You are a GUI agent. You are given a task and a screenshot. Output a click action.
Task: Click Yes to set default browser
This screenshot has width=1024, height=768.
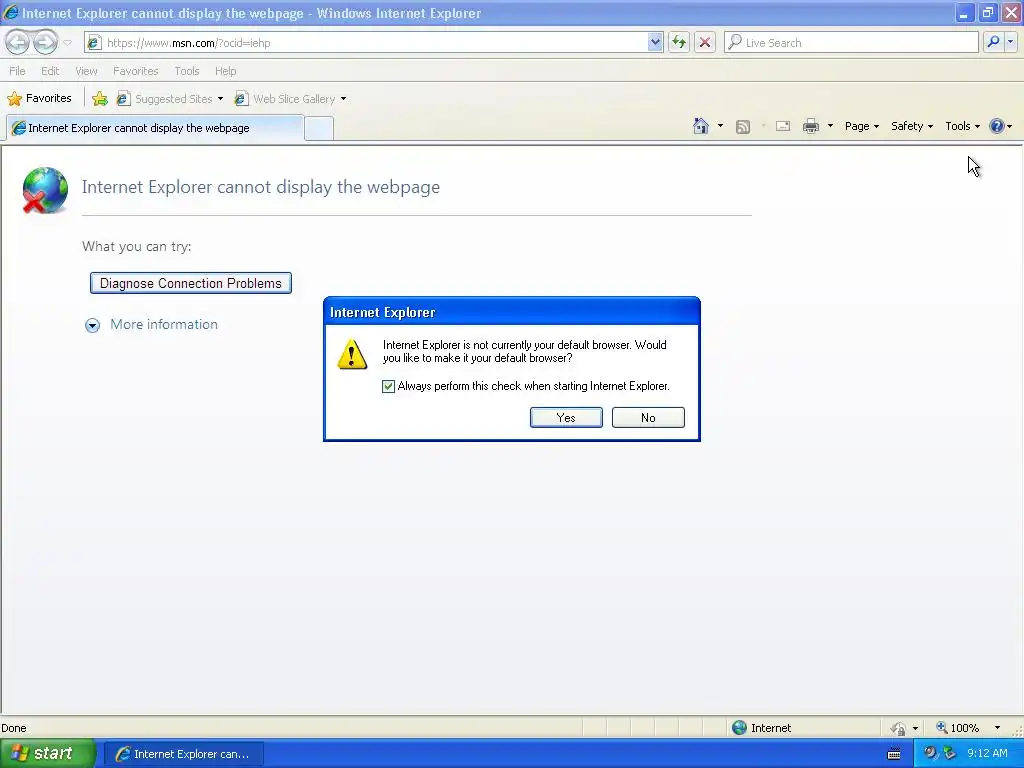tap(566, 418)
